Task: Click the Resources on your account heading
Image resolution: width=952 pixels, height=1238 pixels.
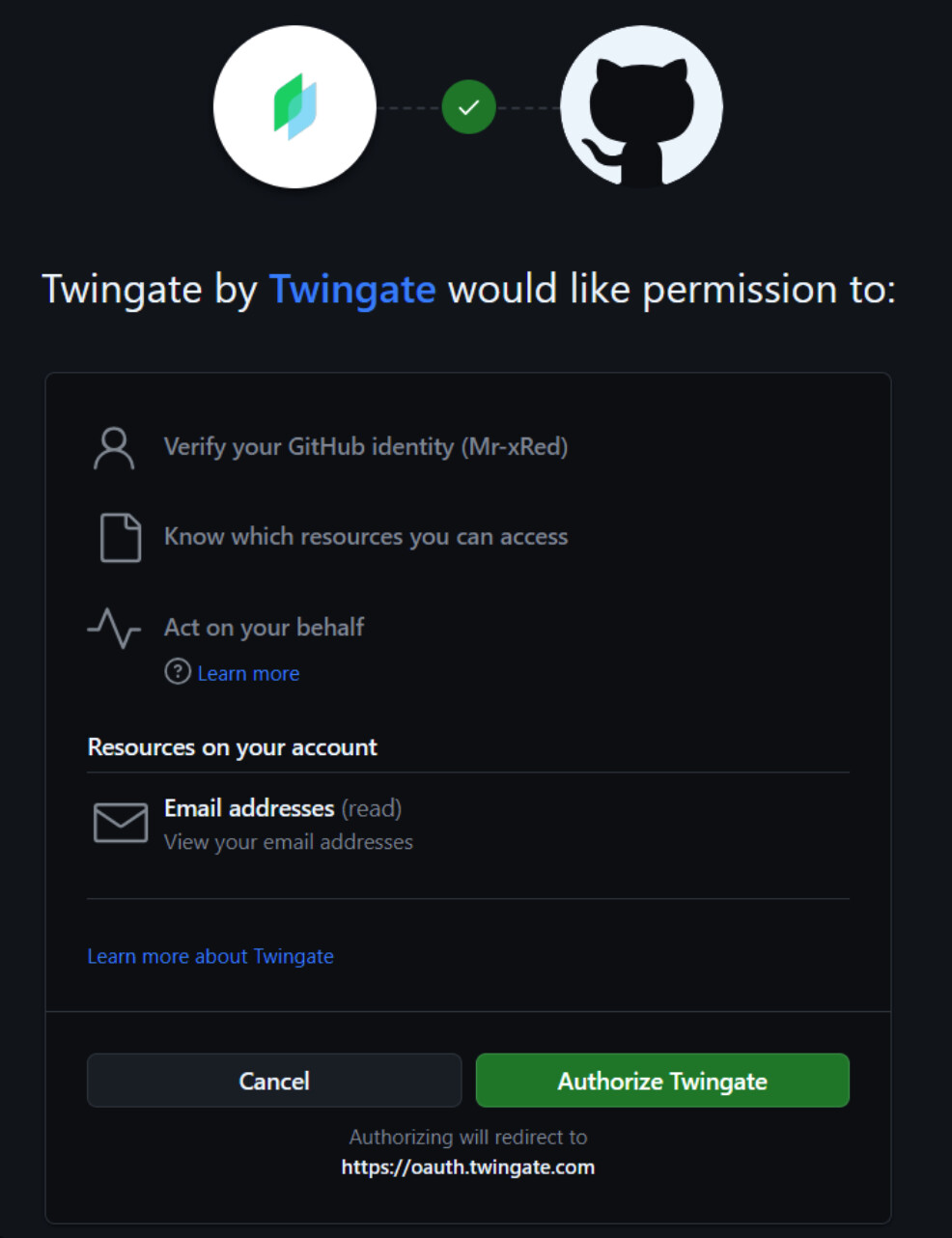Action: click(232, 746)
